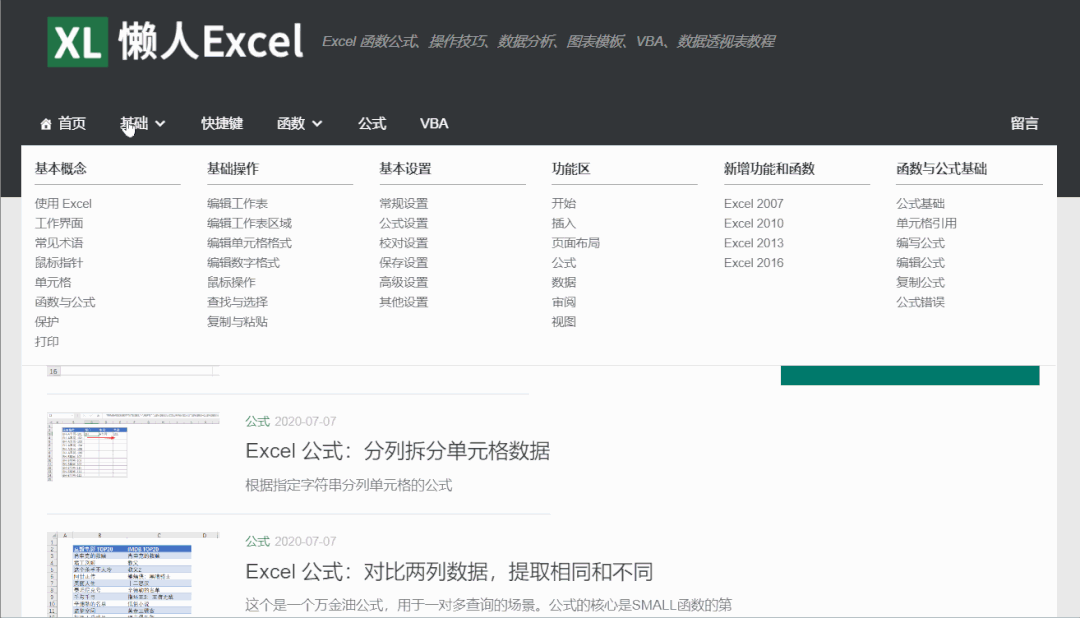Expand the 基础 menu chevron

point(160,124)
